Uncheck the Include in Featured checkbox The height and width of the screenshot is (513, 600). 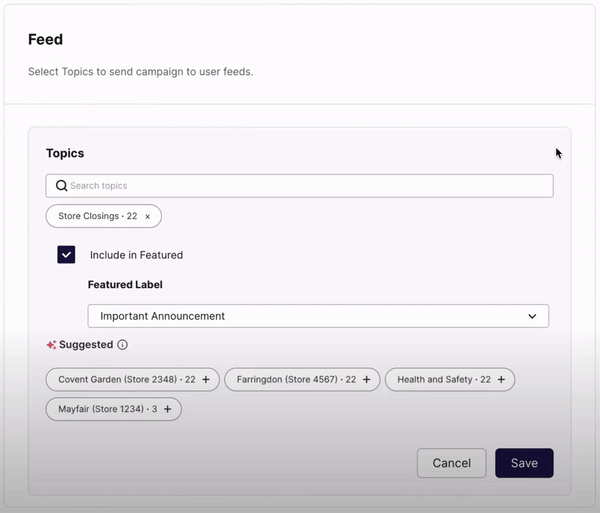tap(66, 255)
